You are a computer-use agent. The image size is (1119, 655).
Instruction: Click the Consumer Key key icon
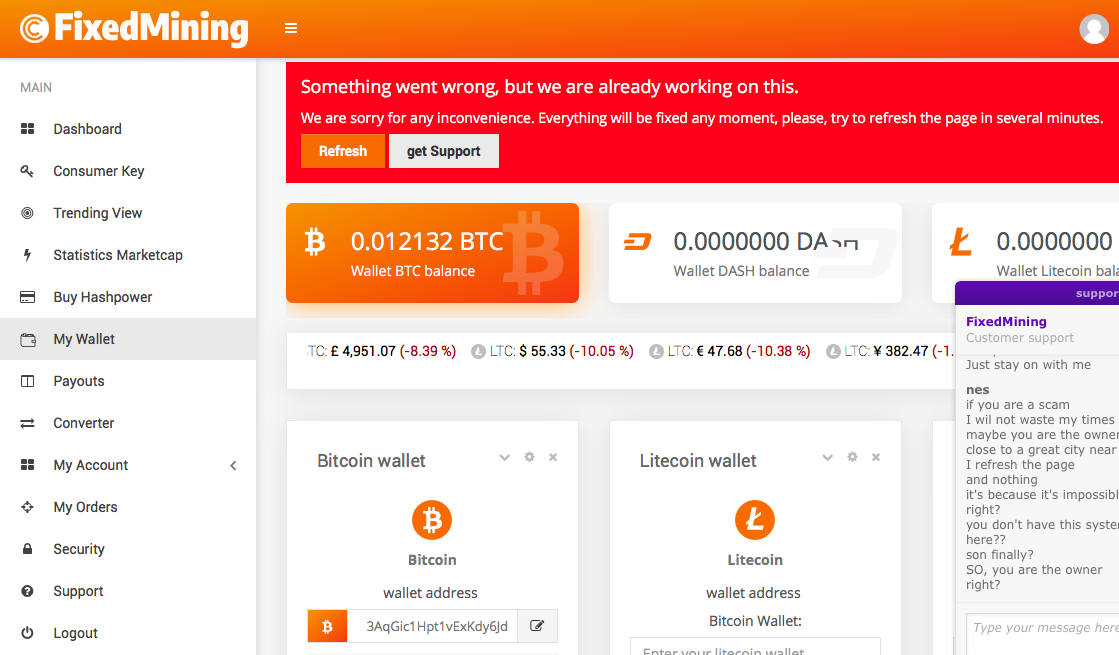click(27, 171)
